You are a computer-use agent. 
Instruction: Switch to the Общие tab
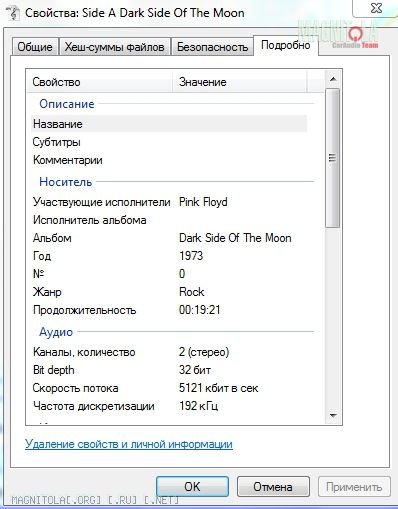click(35, 47)
